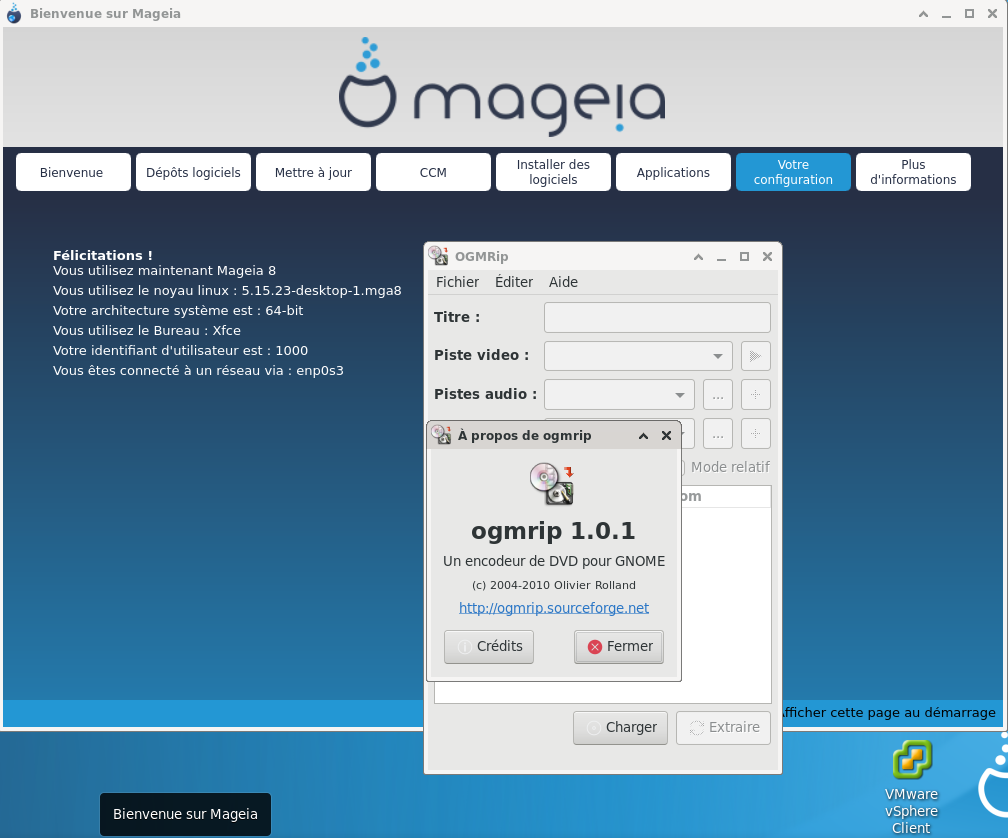1008x838 pixels.
Task: Roll up the OGMRip main window
Action: [x=698, y=256]
